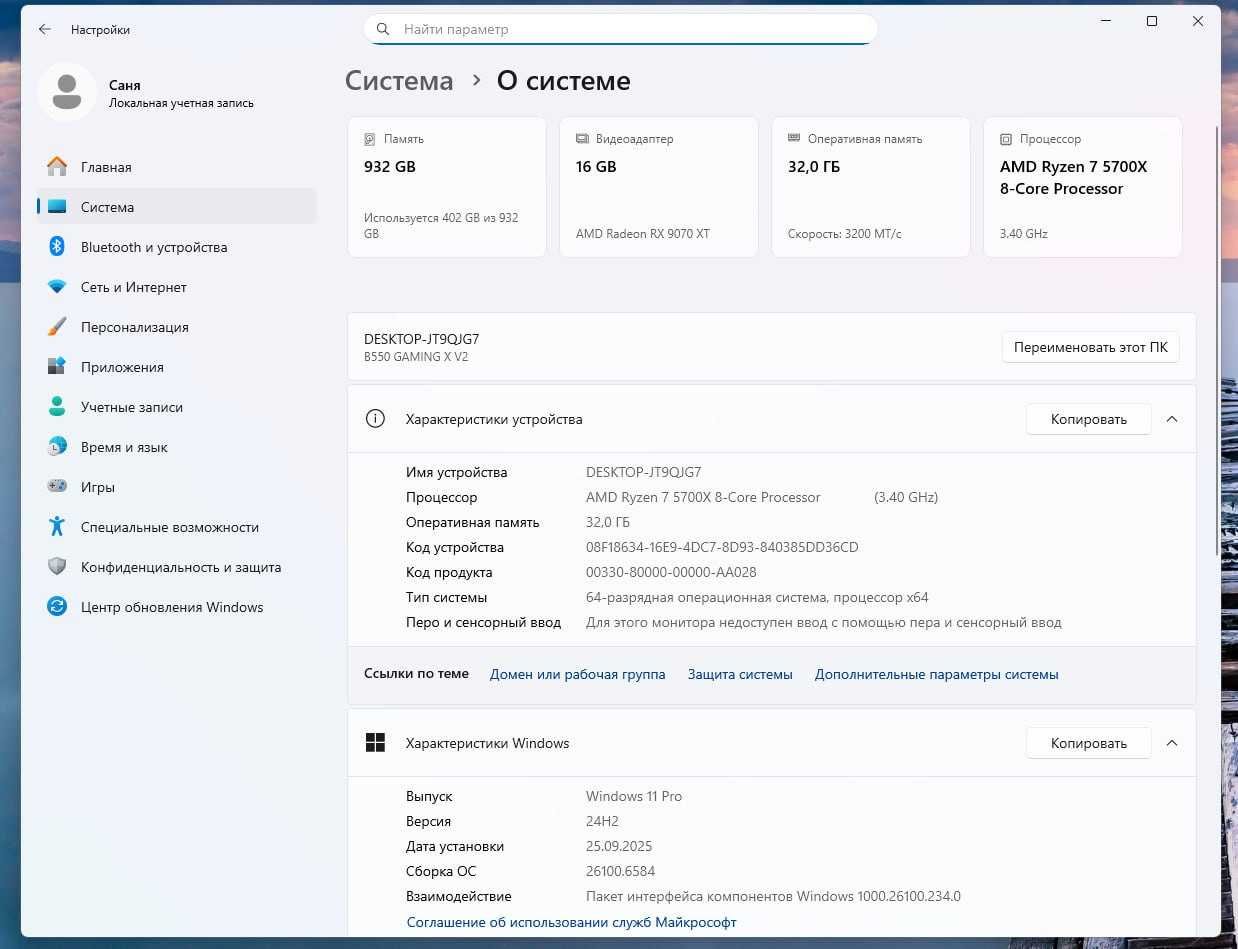Open Домен или рабочая группа link
Screen dimensions: 1238x949
click(x=577, y=674)
